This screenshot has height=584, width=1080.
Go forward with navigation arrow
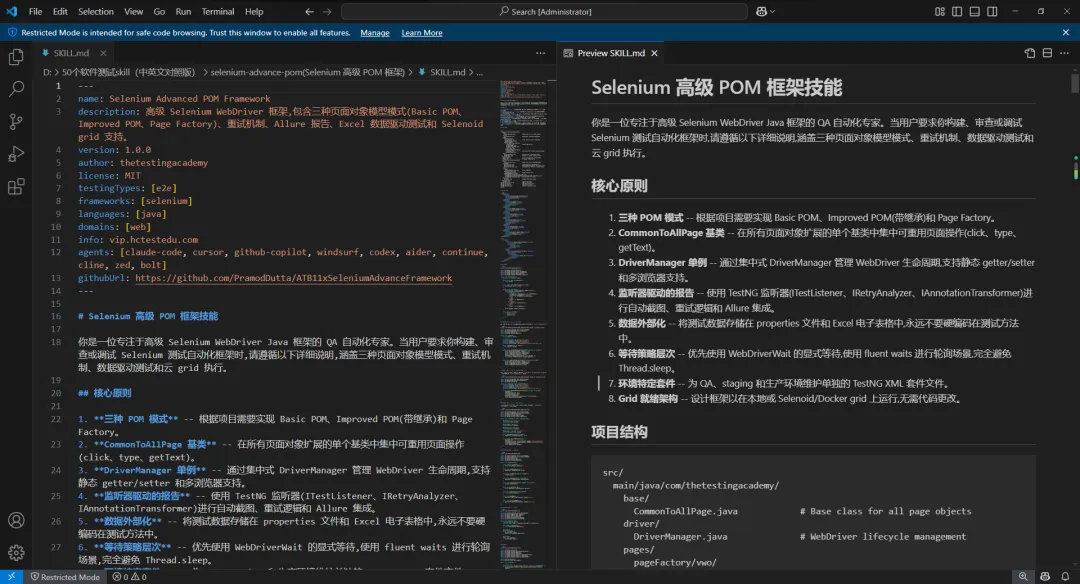pyautogui.click(x=327, y=12)
